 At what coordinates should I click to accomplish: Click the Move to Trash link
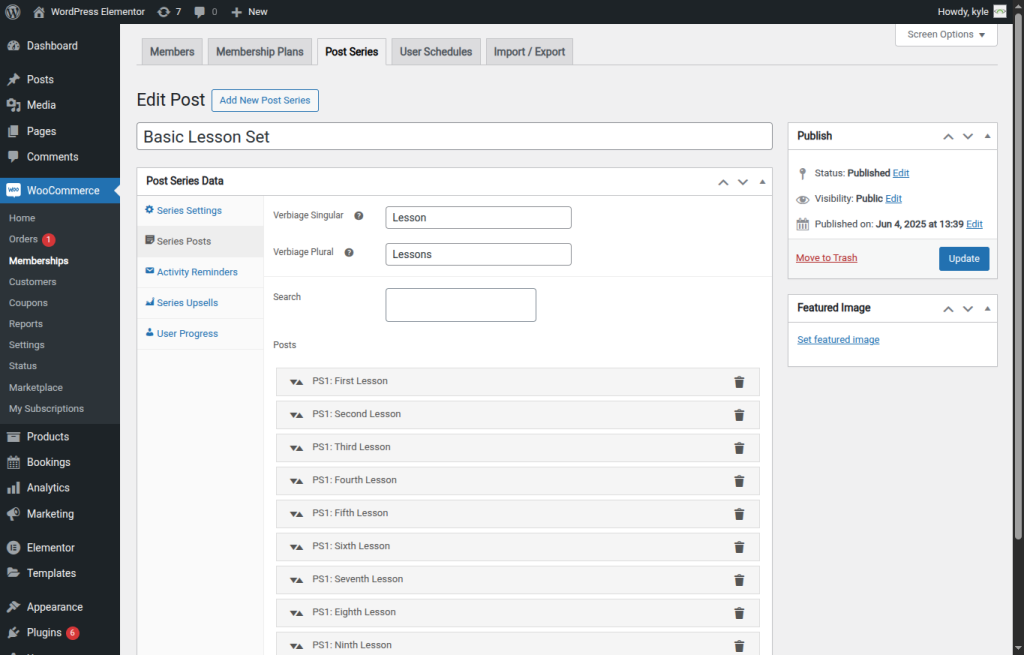click(826, 258)
